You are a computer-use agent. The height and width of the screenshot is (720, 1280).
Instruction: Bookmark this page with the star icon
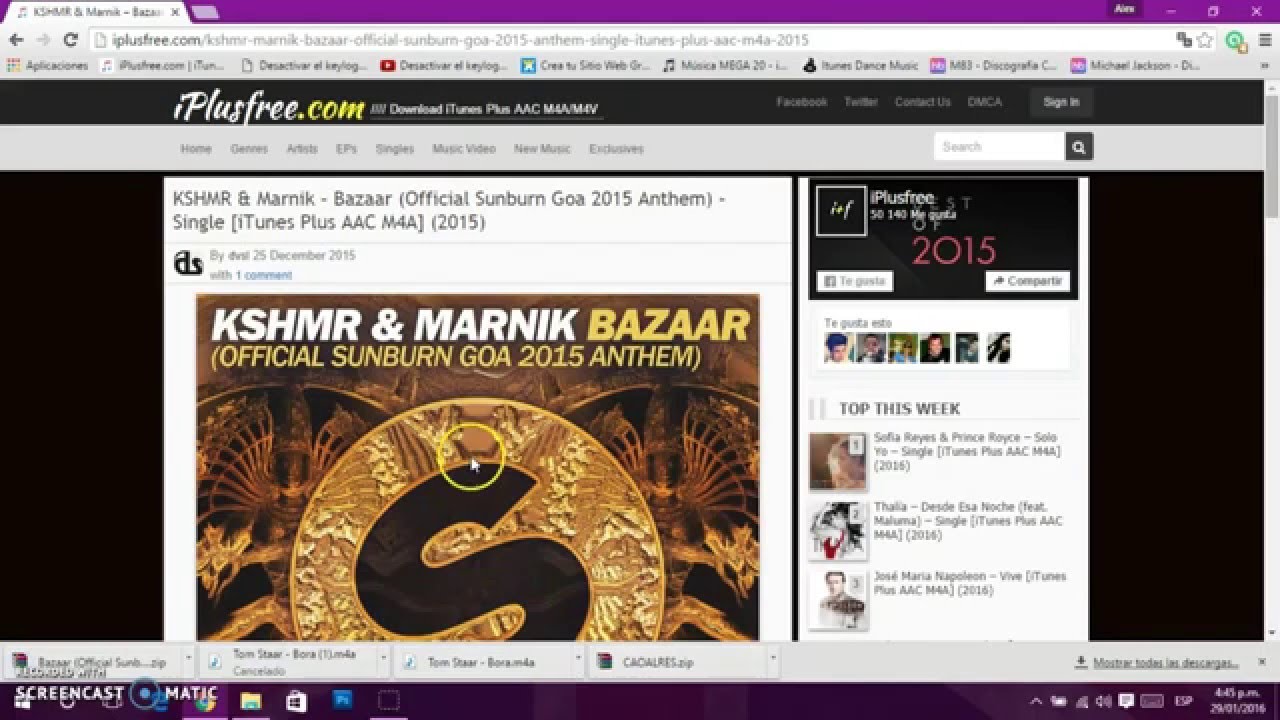click(x=1205, y=40)
